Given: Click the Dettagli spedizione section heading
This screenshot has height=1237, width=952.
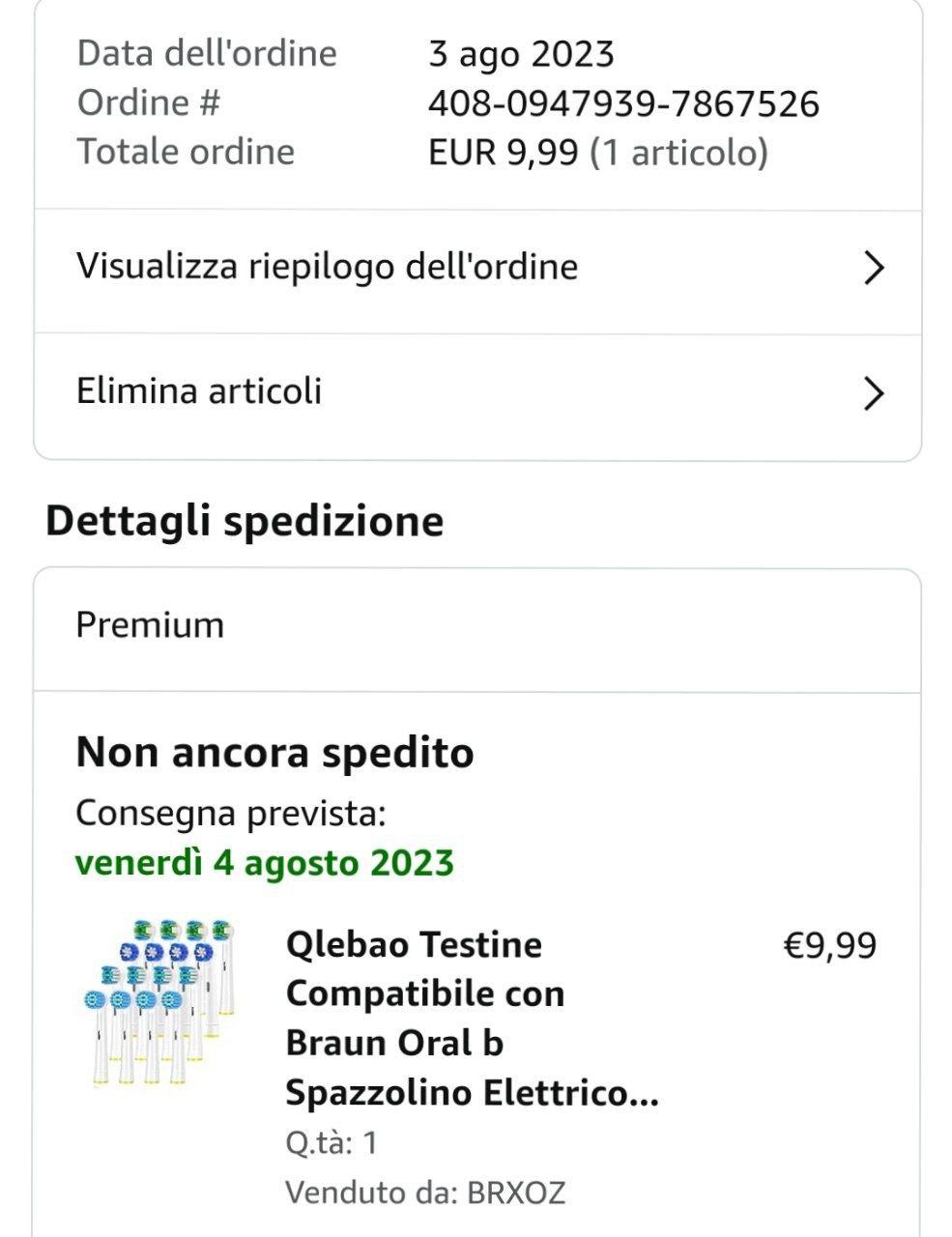Looking at the screenshot, I should [x=245, y=521].
